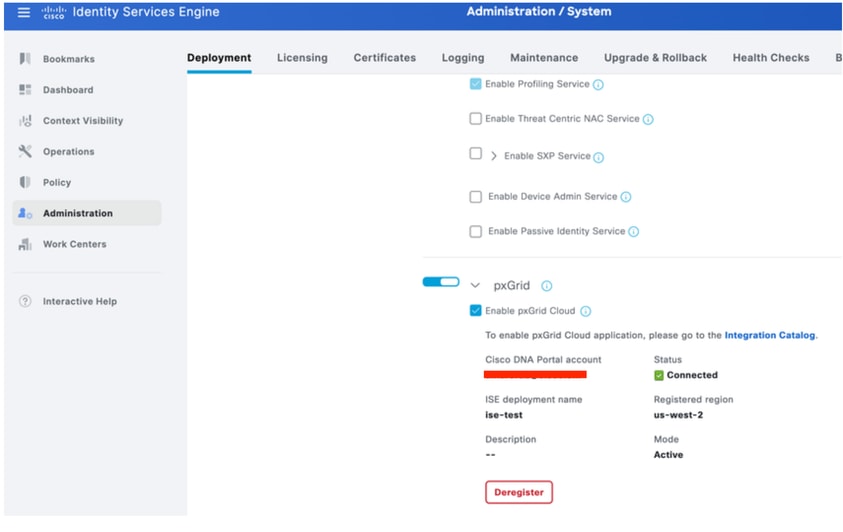Click the Active mode value
The image size is (843, 532).
[x=668, y=455]
